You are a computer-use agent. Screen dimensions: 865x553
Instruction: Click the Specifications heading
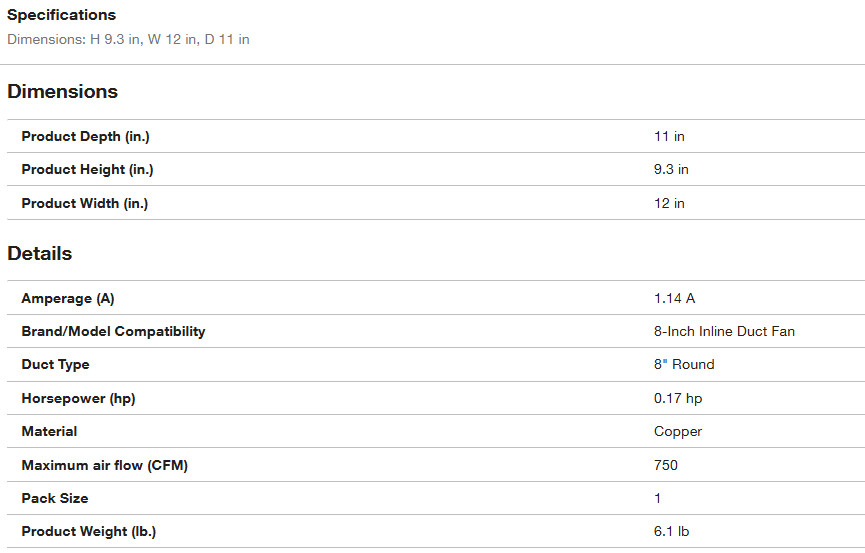click(x=61, y=15)
